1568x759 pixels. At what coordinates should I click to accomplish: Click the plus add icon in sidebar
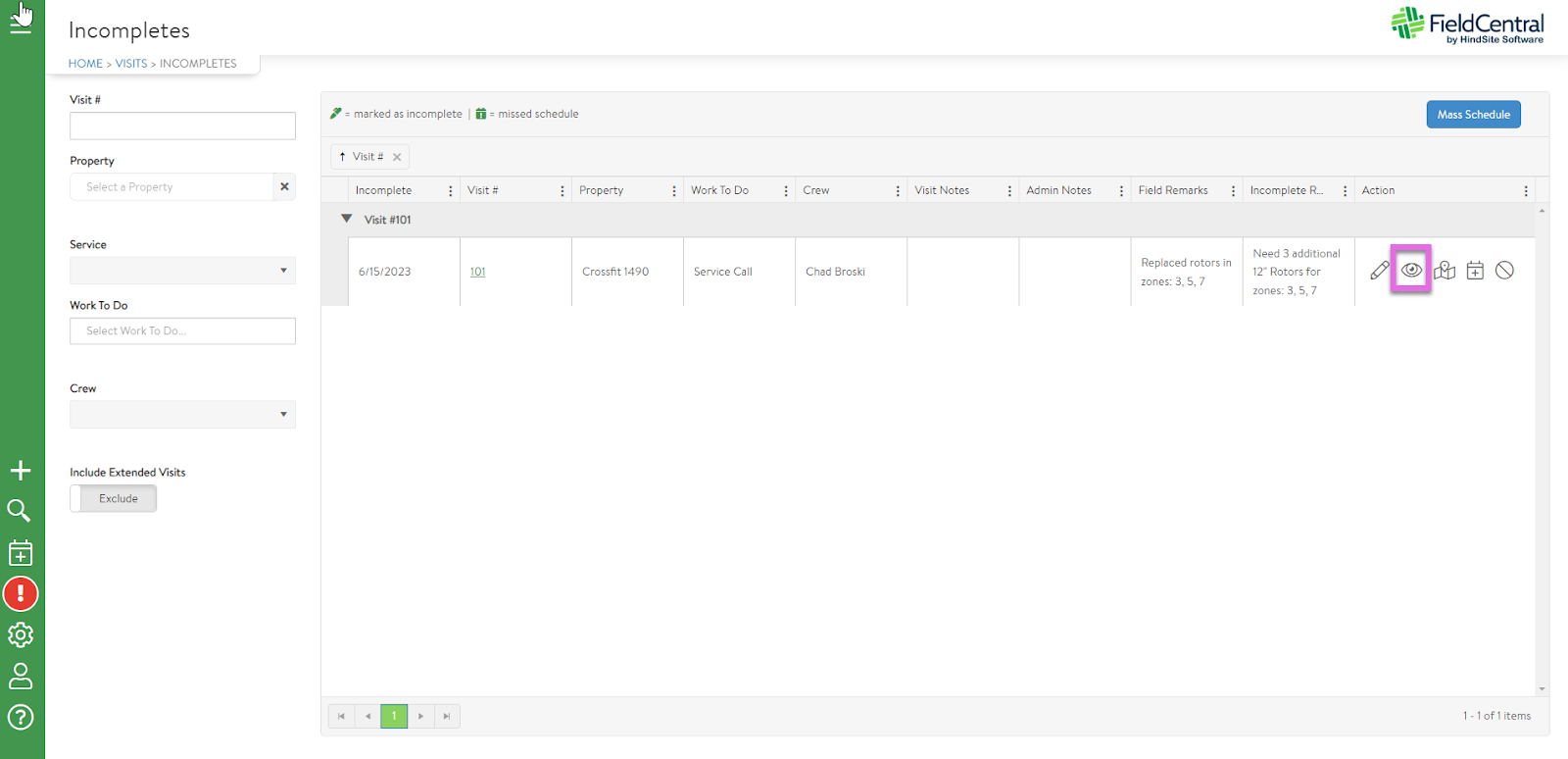[x=21, y=471]
